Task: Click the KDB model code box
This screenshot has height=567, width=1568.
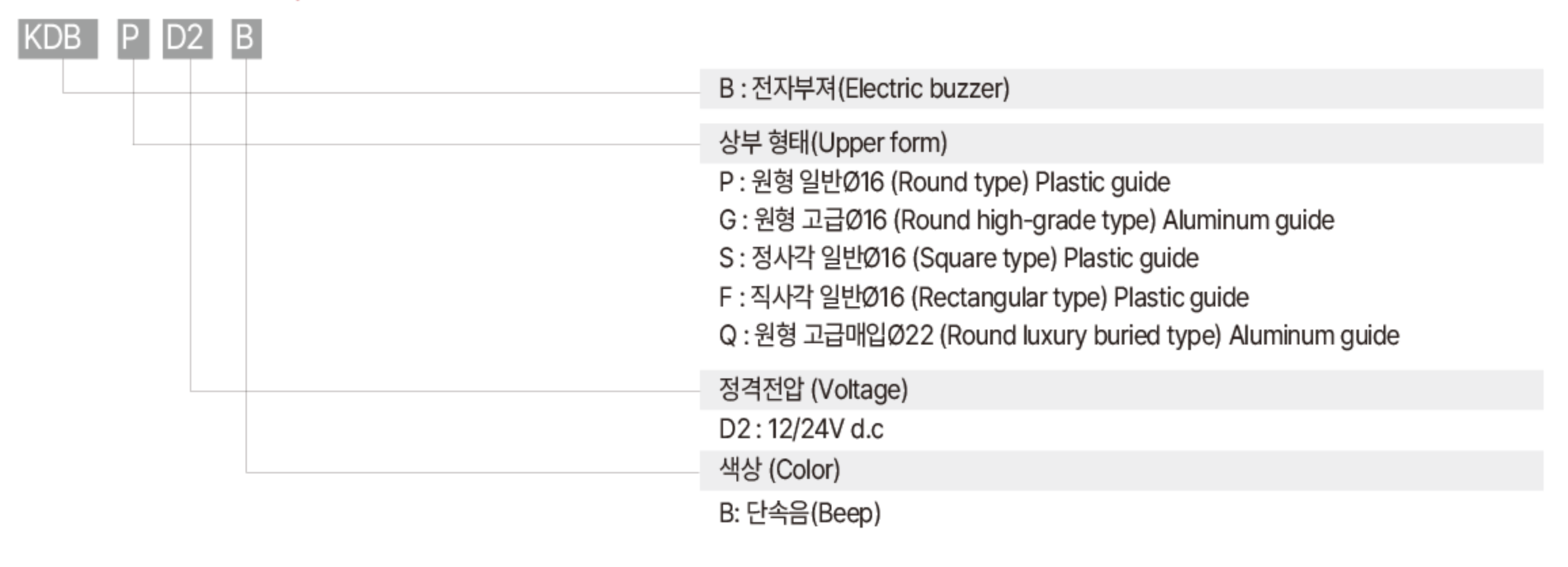Action: pos(58,39)
